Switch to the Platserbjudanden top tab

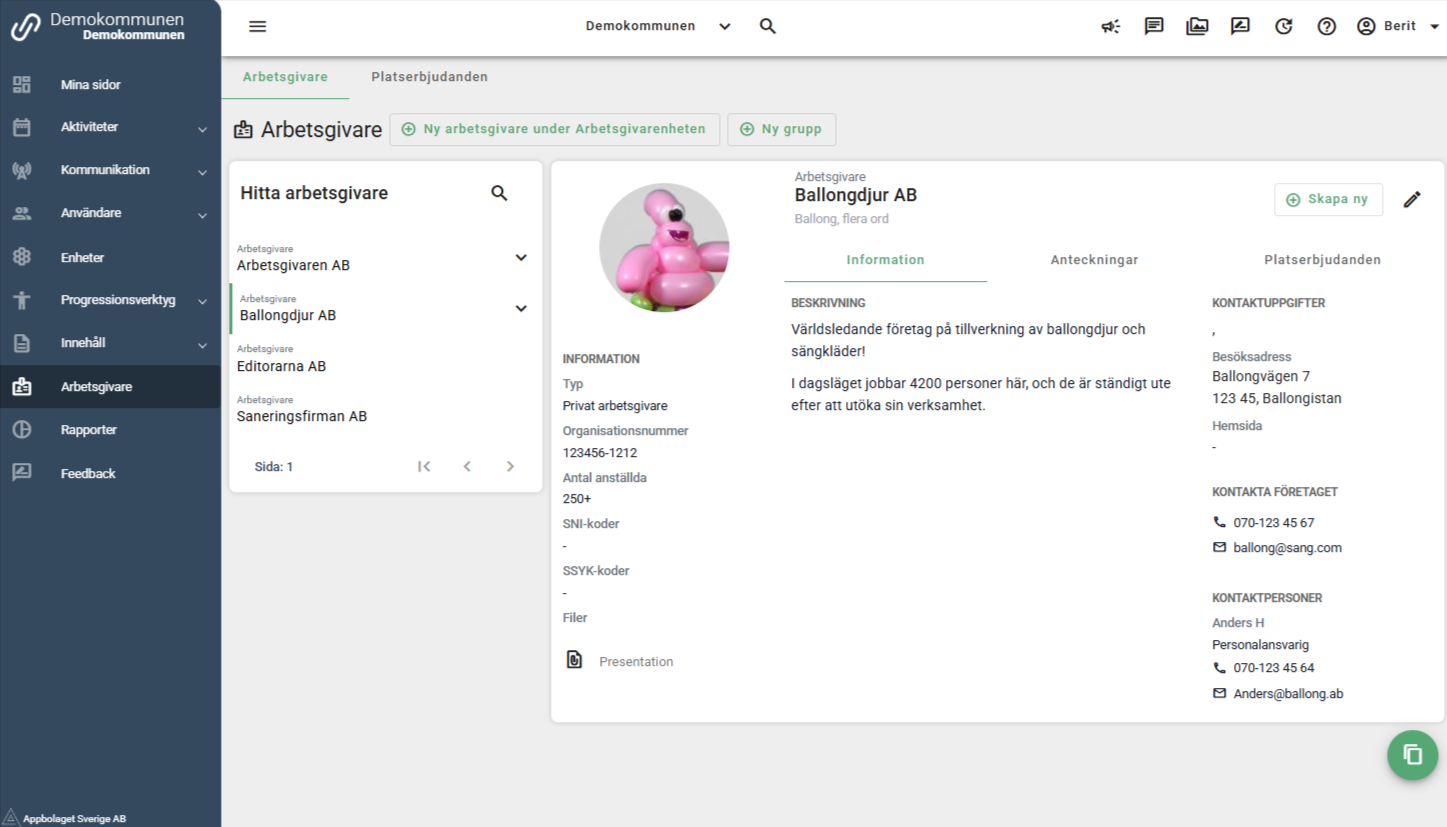(x=429, y=77)
